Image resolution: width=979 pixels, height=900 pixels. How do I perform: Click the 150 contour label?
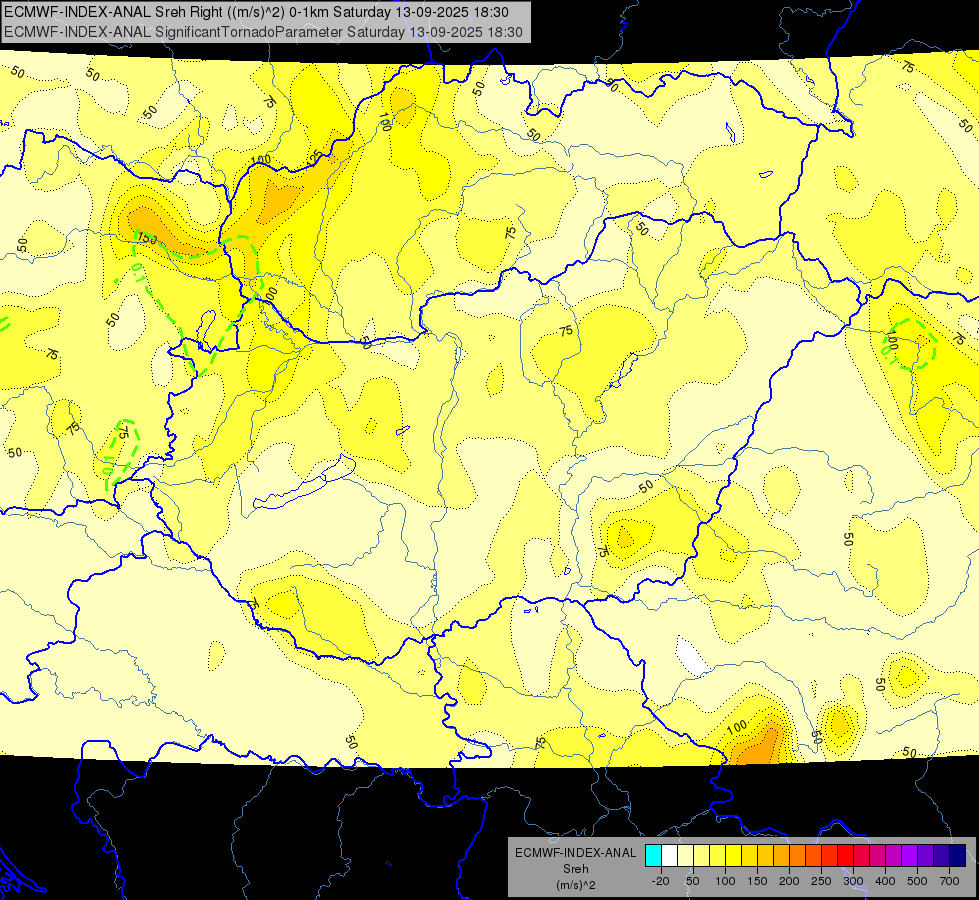(147, 238)
